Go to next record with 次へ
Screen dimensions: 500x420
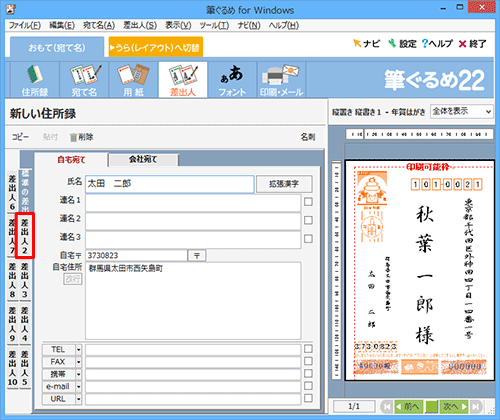tap(454, 406)
